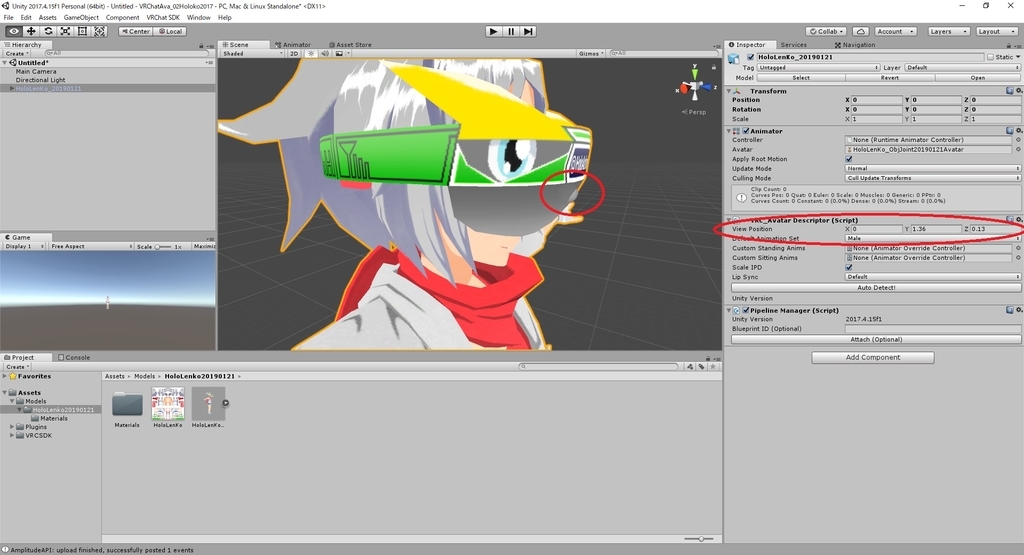Expand HoloLenKo_20190121 in Hierarchy
This screenshot has width=1024, height=555.
(x=11, y=88)
